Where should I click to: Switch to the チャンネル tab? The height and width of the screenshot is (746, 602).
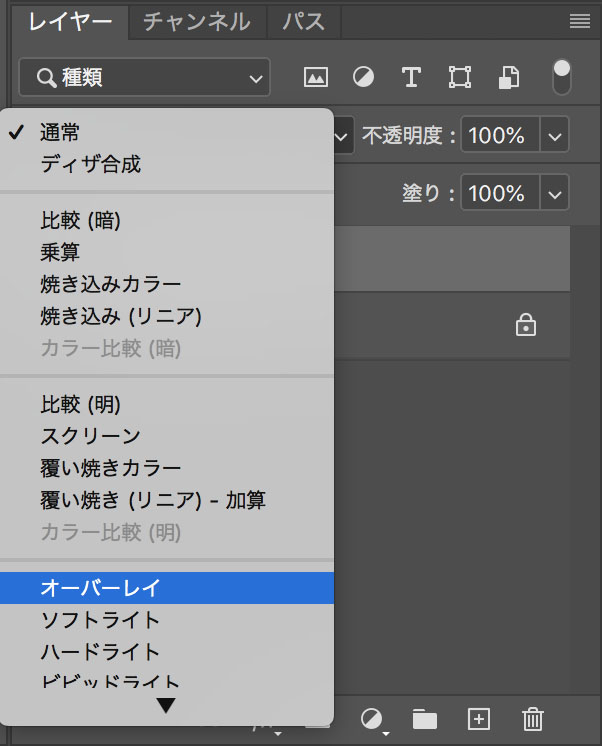[195, 21]
